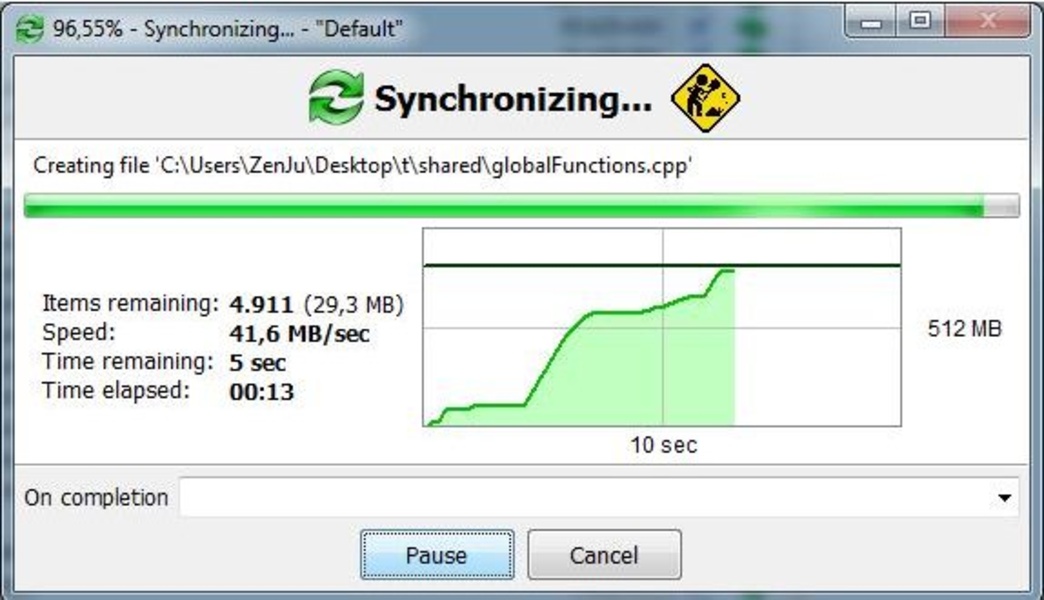Click the 512 MB graph scale label

pos(964,328)
